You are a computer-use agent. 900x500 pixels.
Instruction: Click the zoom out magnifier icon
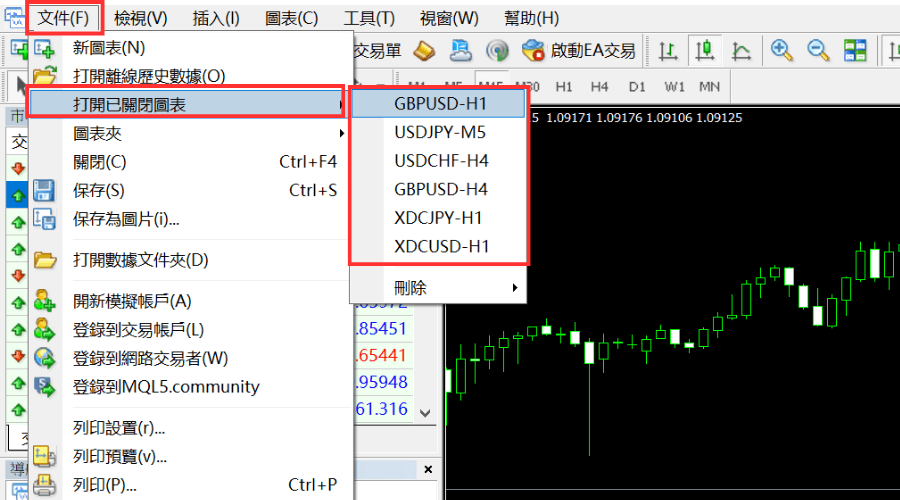[x=818, y=50]
